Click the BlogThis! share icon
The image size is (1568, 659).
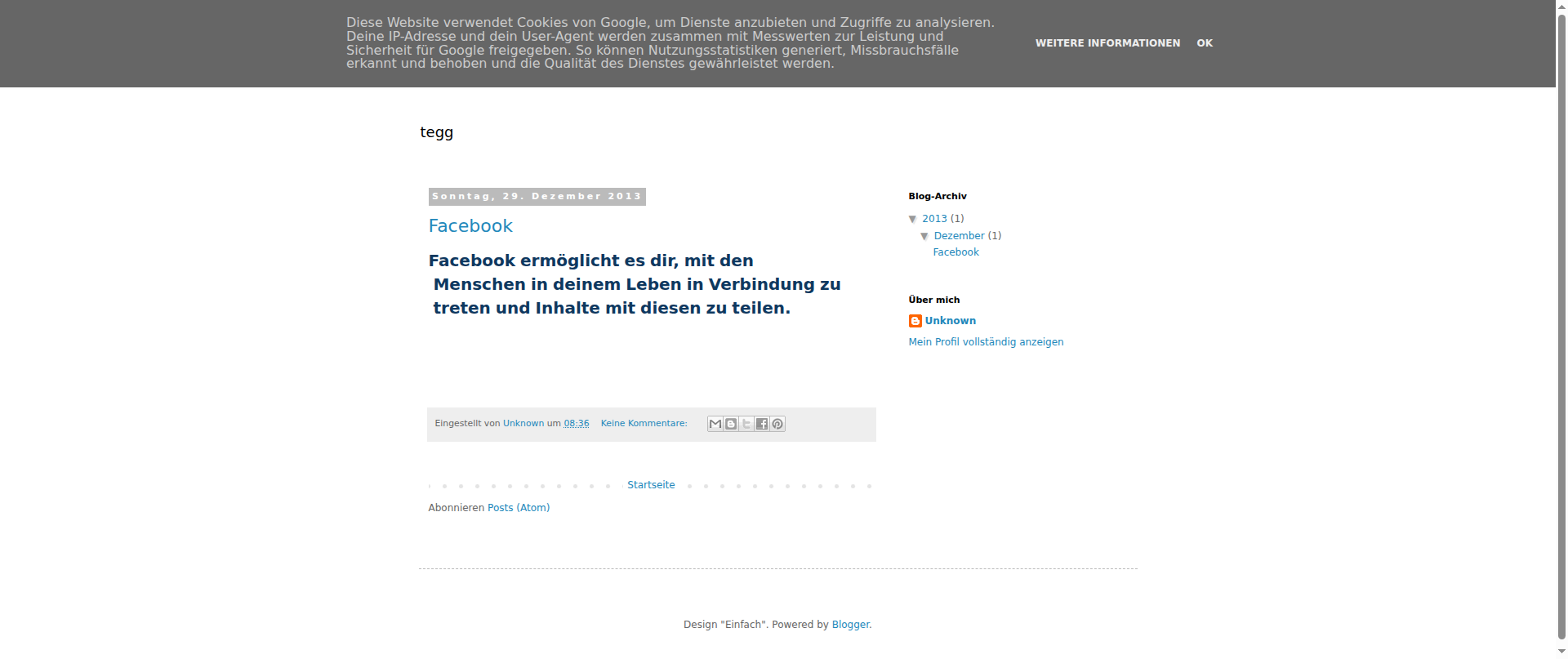coord(731,424)
